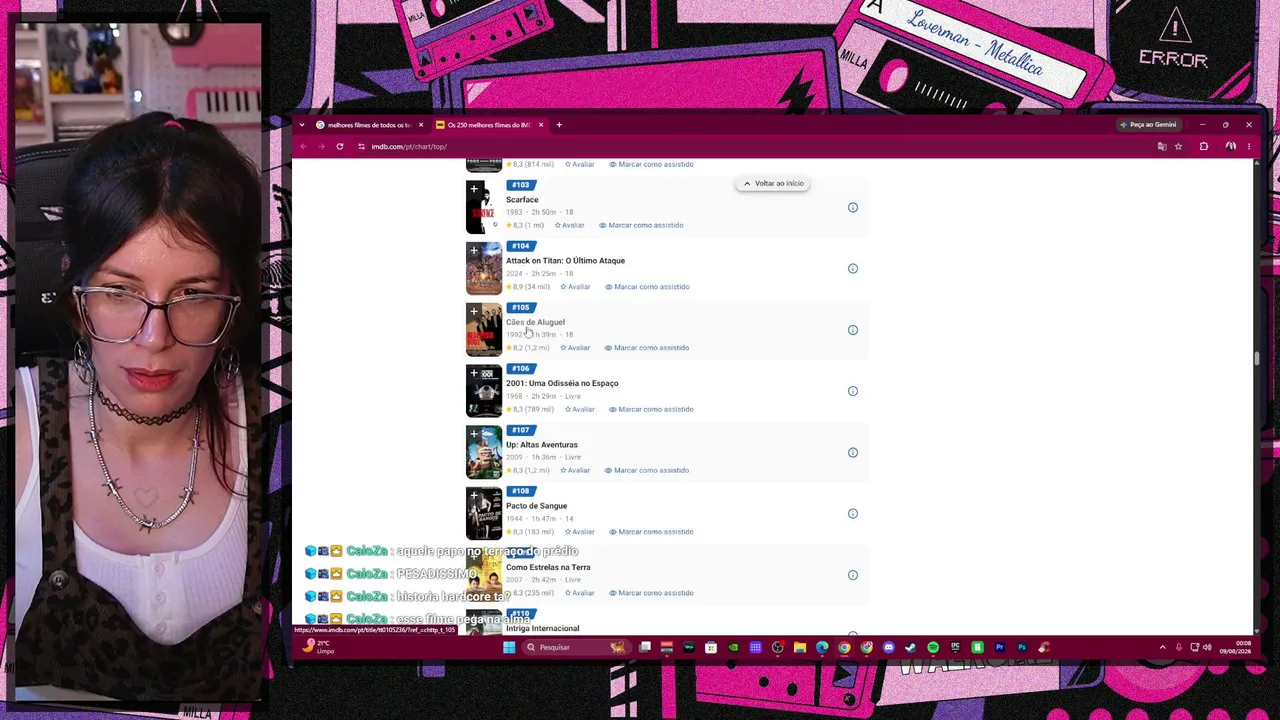
Task: Open Spotify from the taskbar
Action: (933, 648)
